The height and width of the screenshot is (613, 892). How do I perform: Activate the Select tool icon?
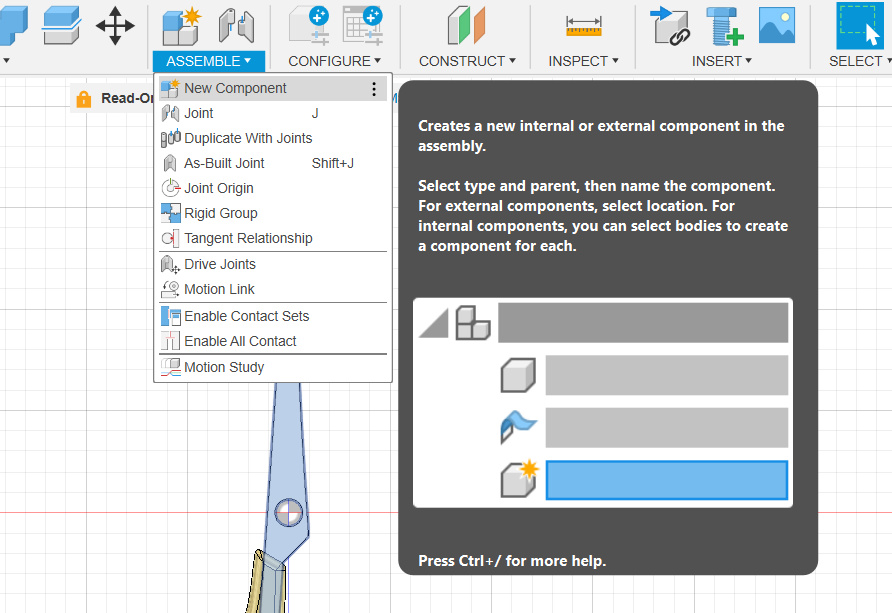click(x=860, y=26)
